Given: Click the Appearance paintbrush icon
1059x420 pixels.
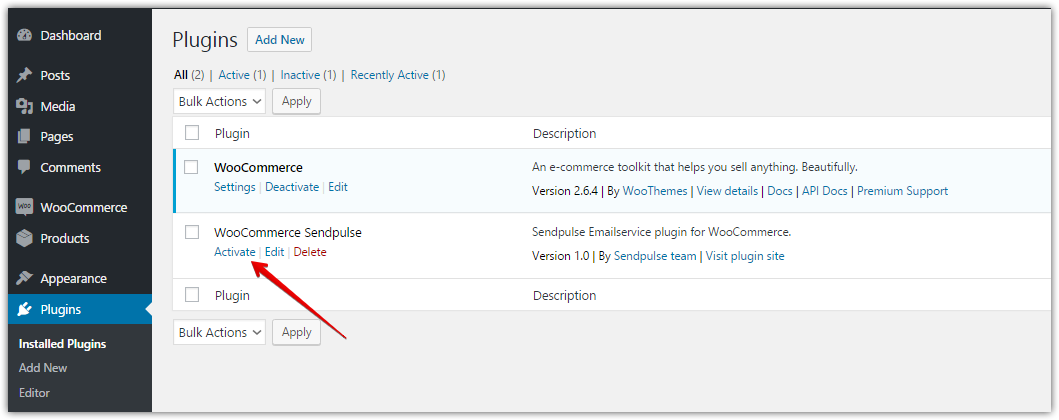Looking at the screenshot, I should click(25, 279).
